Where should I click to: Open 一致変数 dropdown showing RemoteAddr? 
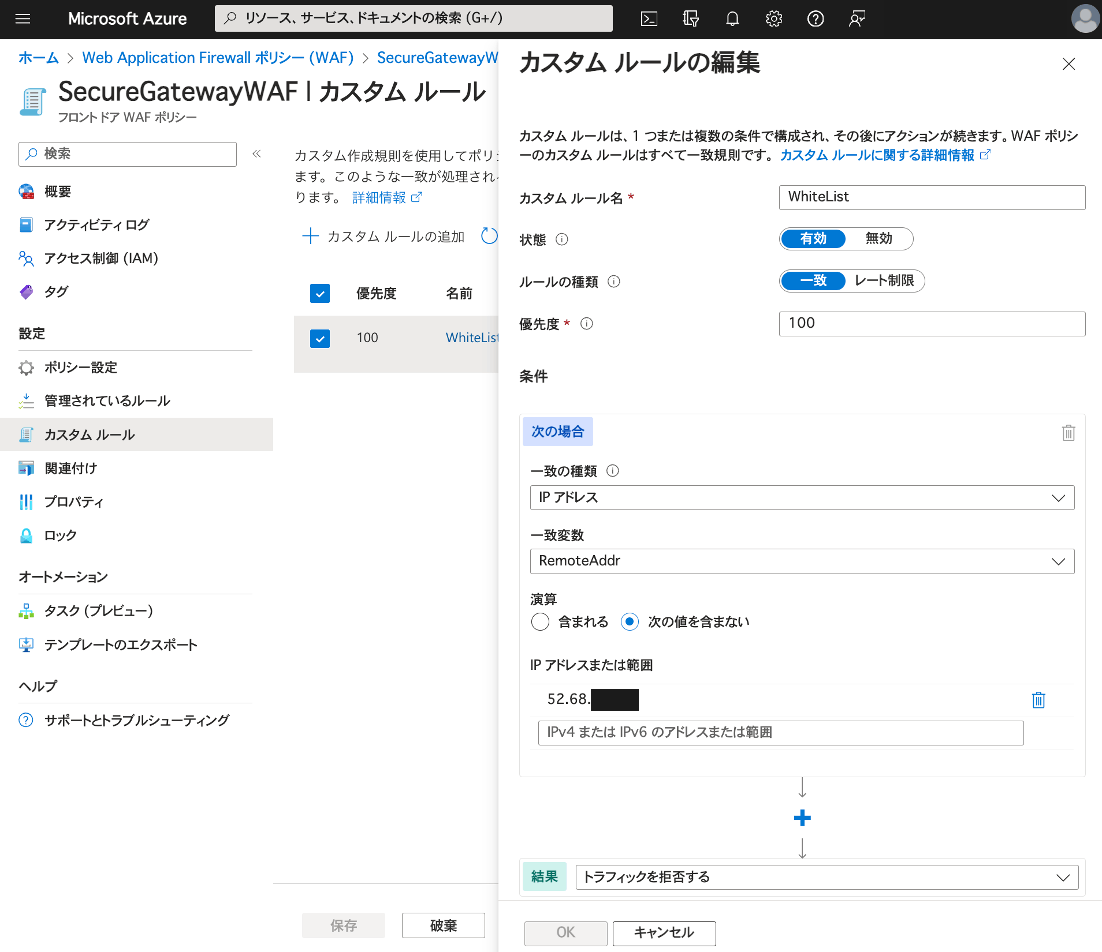(802, 561)
